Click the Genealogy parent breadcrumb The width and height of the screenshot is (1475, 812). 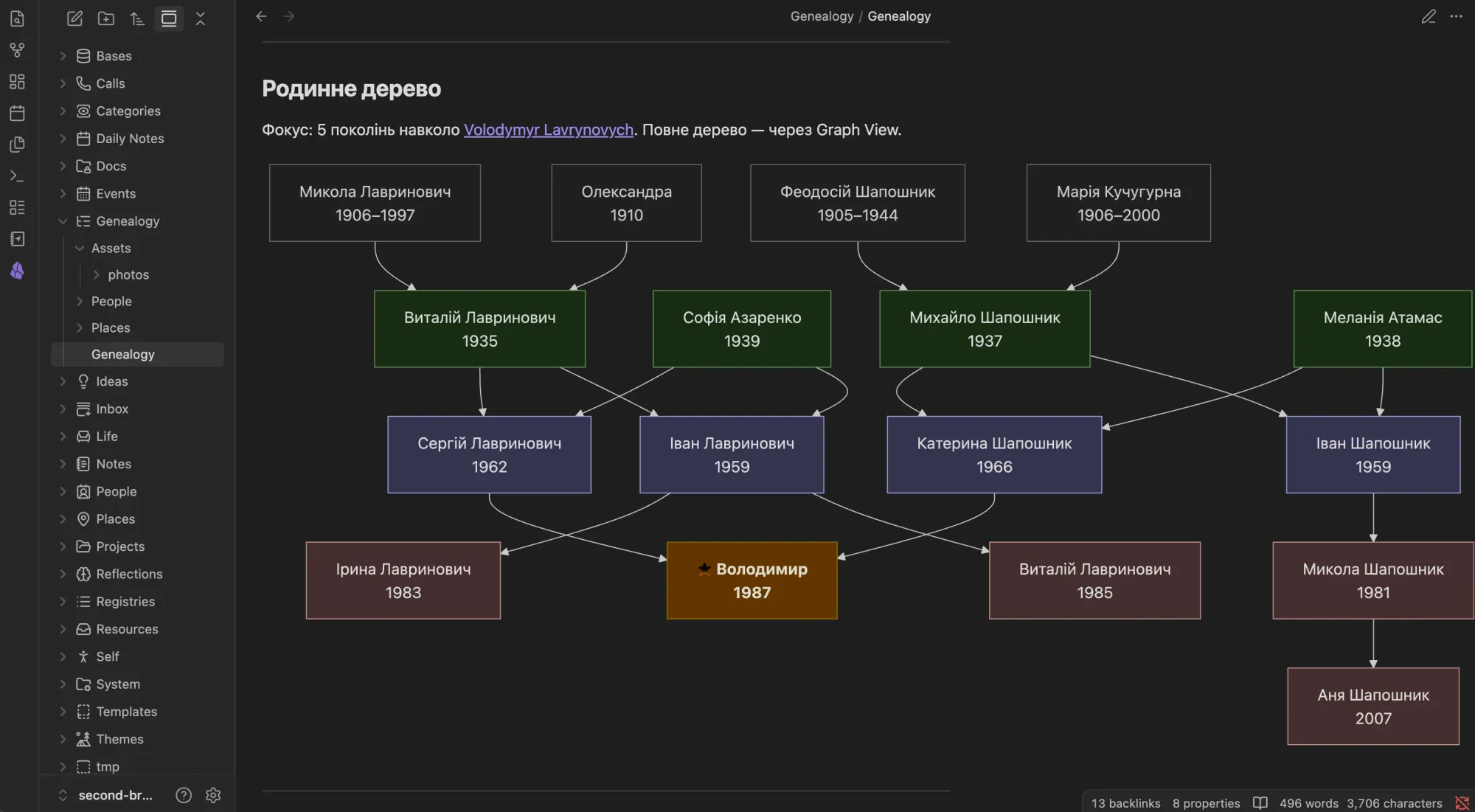tap(822, 16)
